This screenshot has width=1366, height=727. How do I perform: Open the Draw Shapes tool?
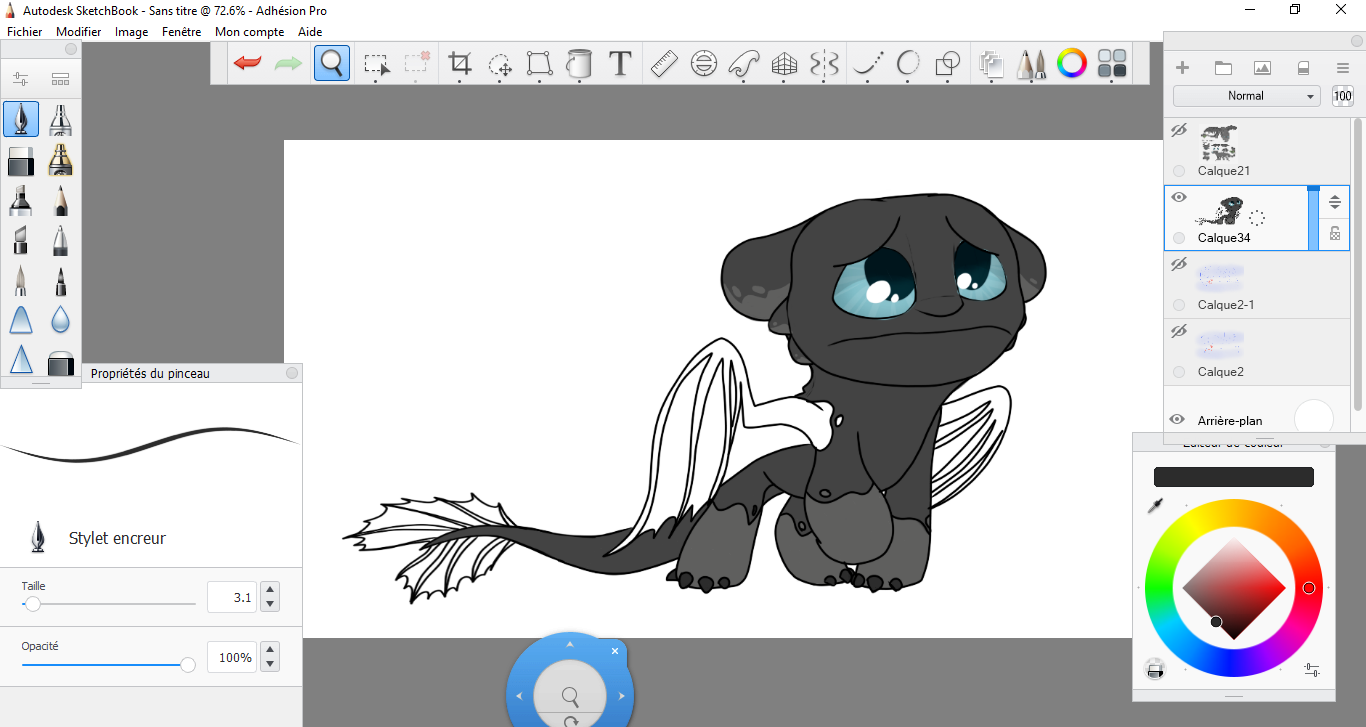pyautogui.click(x=947, y=64)
